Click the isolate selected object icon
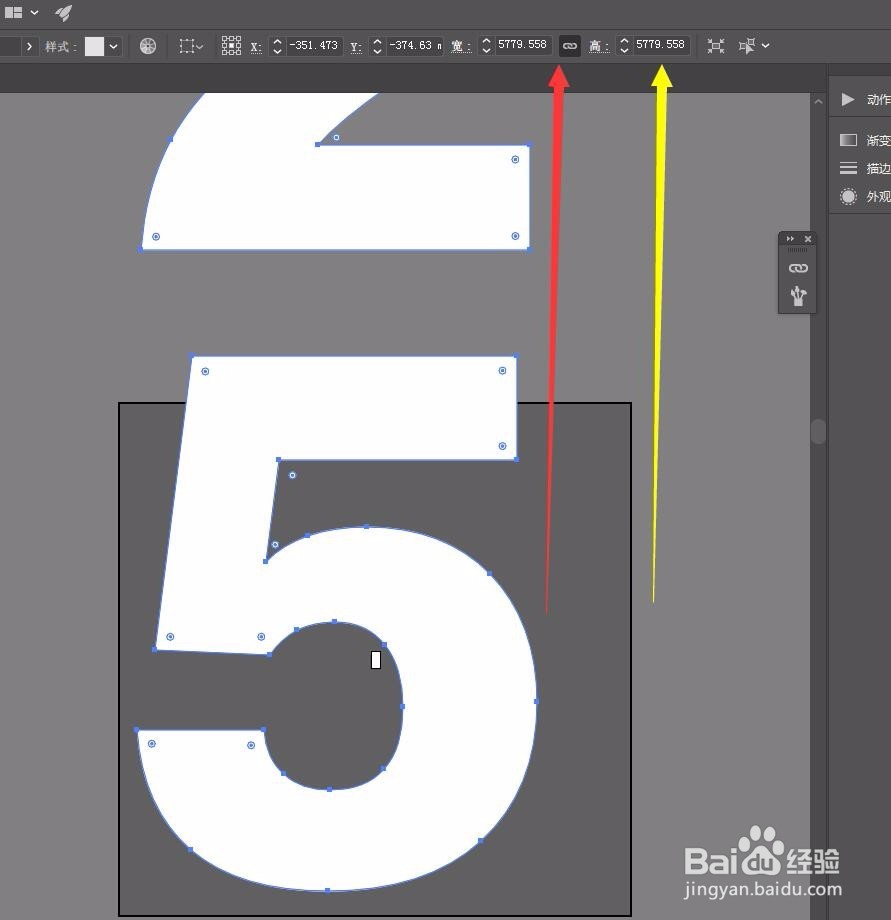This screenshot has width=891, height=920. click(747, 46)
